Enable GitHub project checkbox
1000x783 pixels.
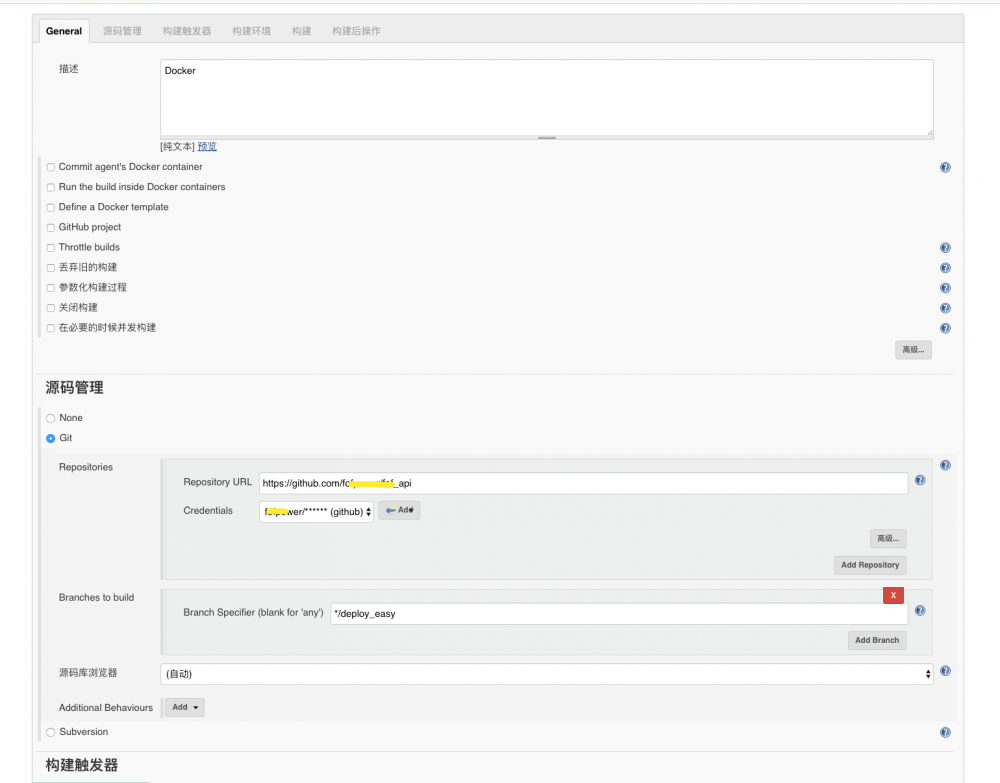[x=50, y=228]
